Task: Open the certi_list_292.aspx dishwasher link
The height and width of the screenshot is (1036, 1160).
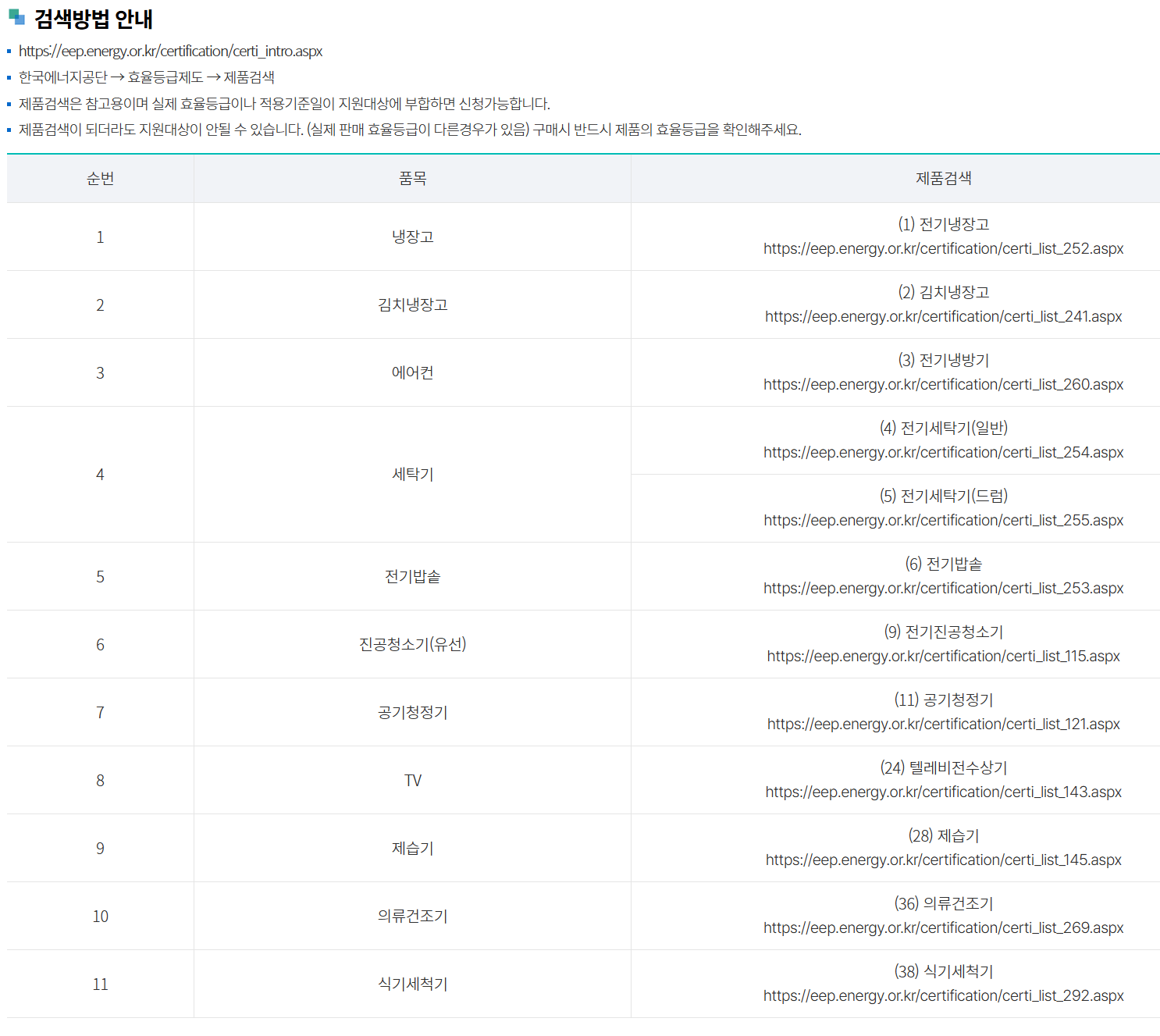Action: coord(943,995)
